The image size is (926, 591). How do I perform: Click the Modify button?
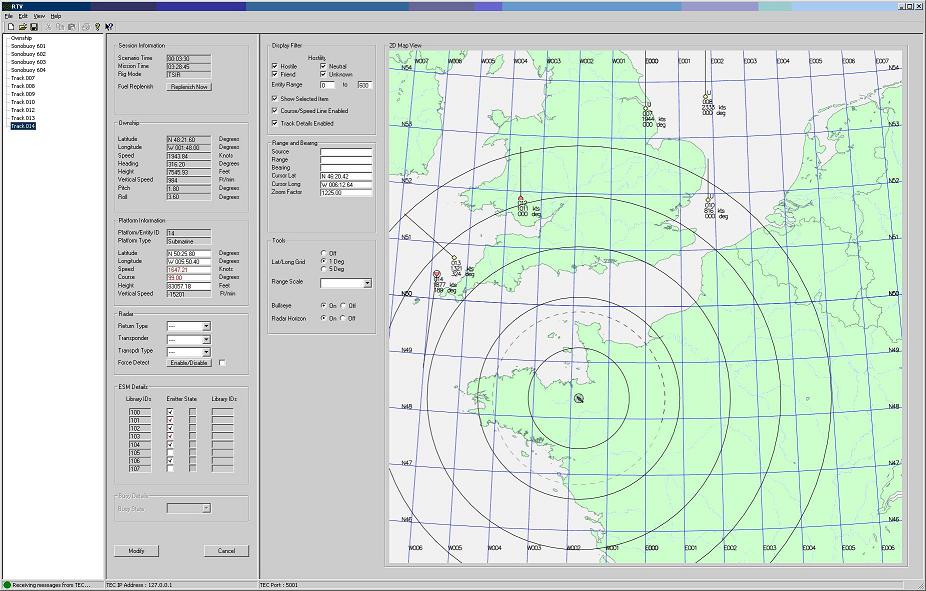[136, 551]
